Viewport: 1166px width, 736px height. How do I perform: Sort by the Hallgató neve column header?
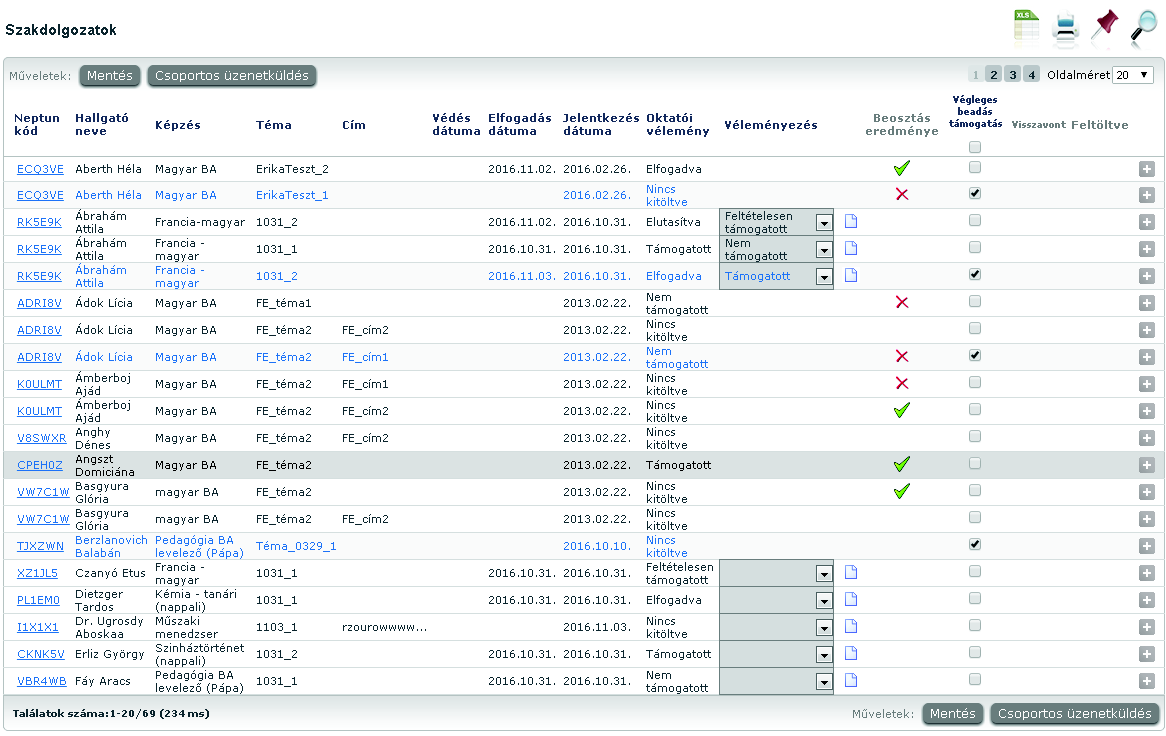click(102, 124)
